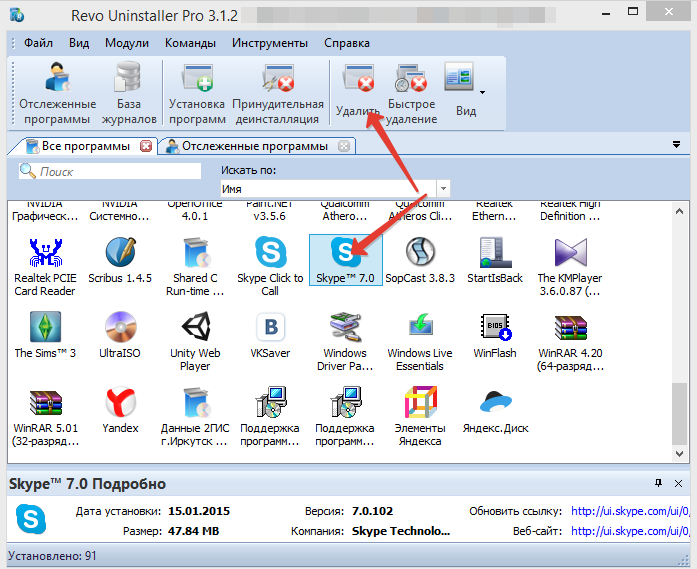The width and height of the screenshot is (697, 569).
Task: Click the version value 7.0.102
Action: pos(373,511)
